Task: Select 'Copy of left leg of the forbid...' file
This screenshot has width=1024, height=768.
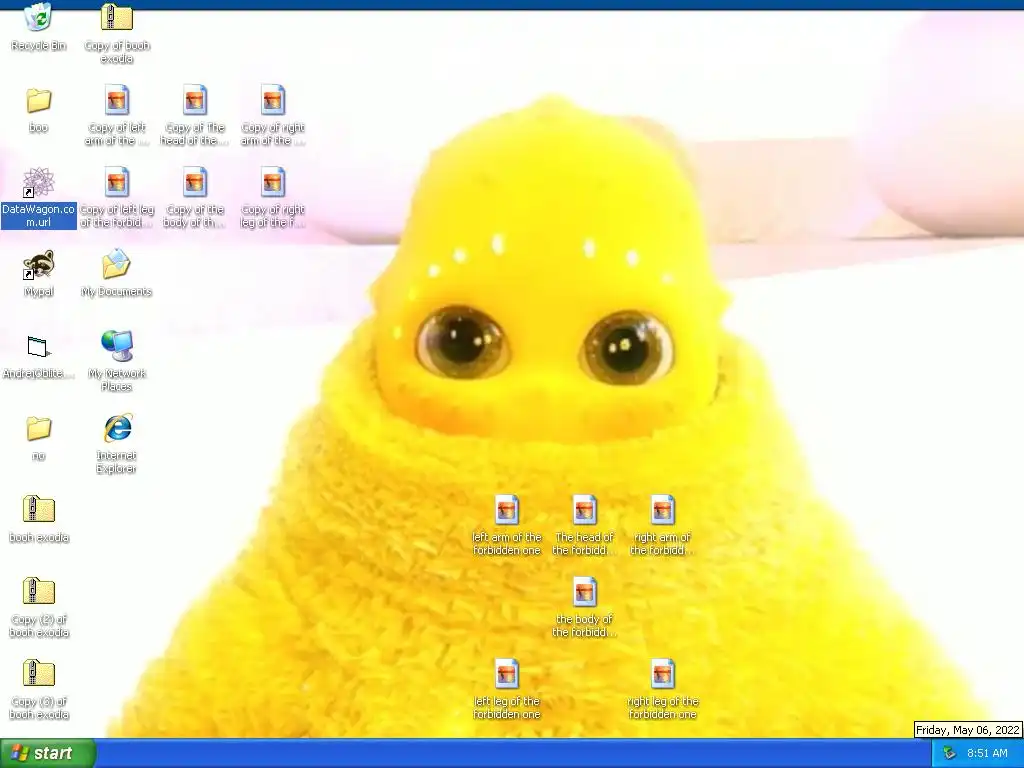Action: 117,182
